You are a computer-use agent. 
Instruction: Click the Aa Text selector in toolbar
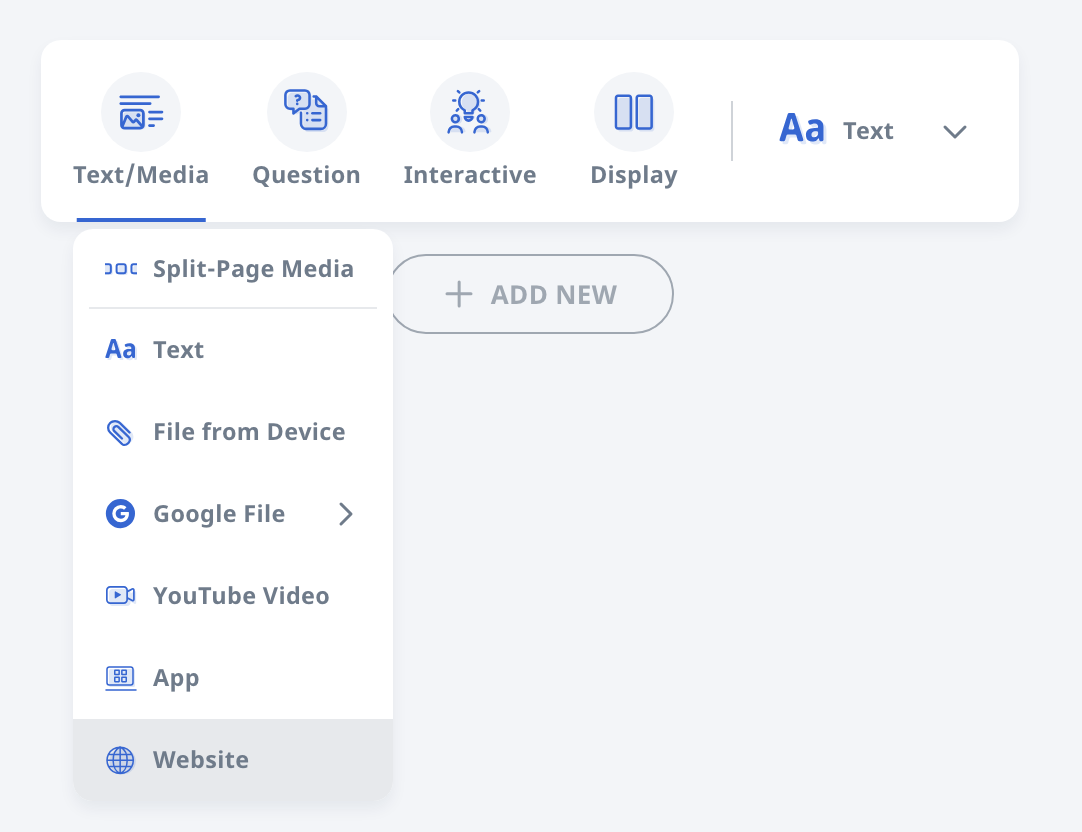pyautogui.click(x=836, y=131)
